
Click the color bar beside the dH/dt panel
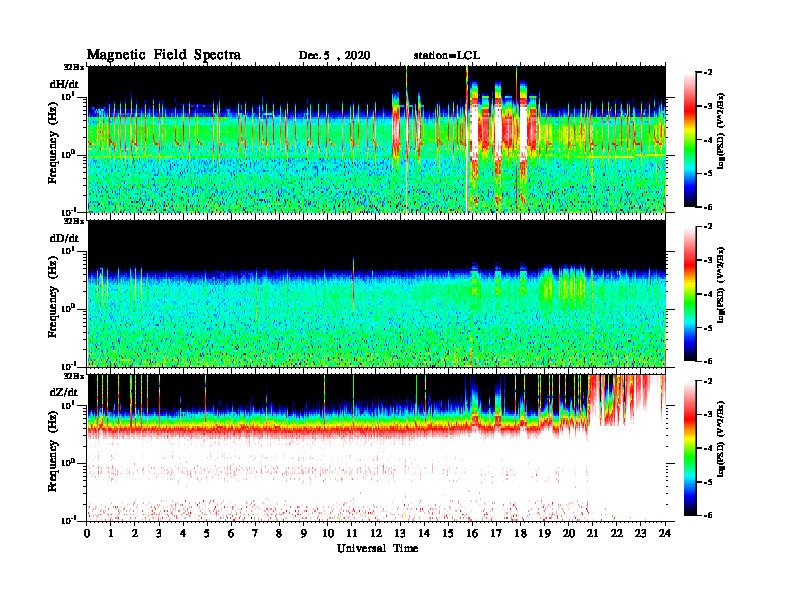coord(690,139)
